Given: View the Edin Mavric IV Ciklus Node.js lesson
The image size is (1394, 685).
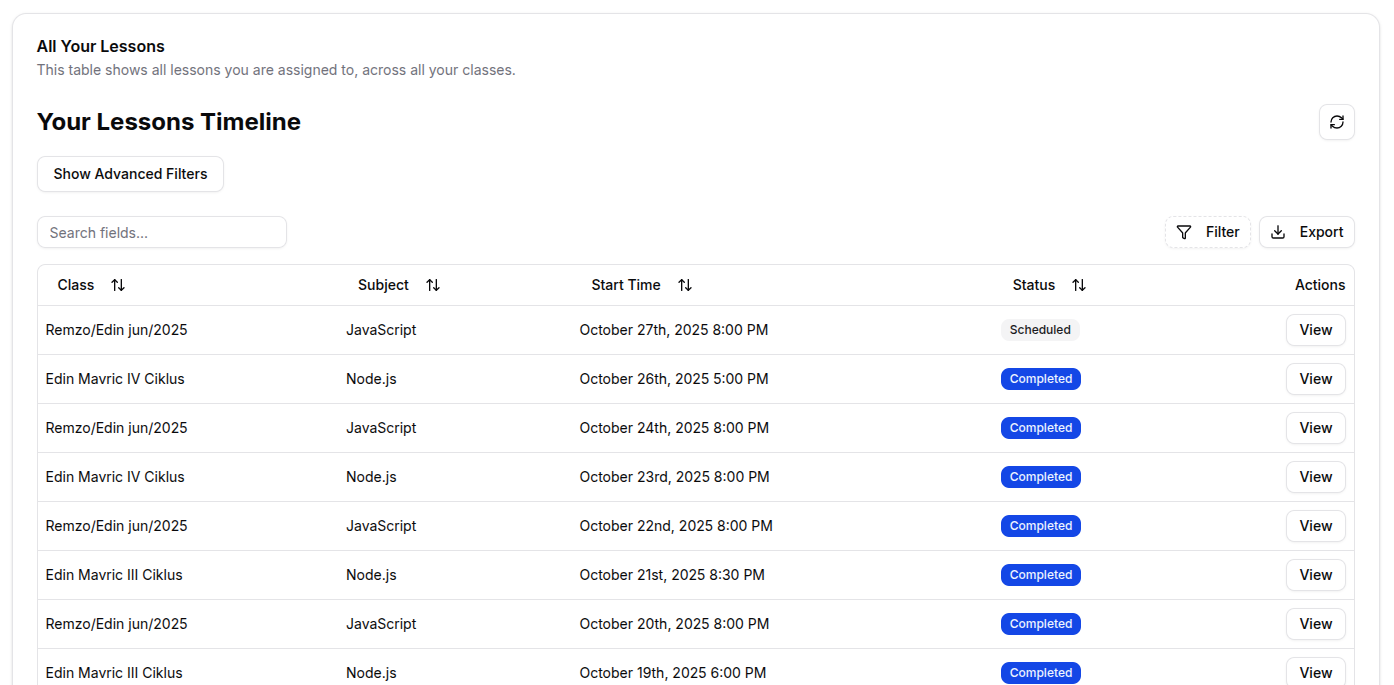Looking at the screenshot, I should click(x=1315, y=378).
